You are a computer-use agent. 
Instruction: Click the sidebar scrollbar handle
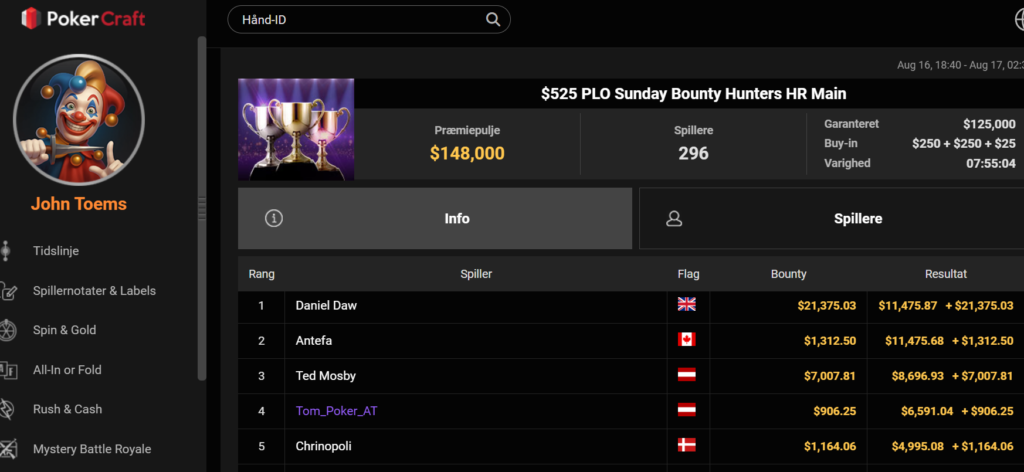pyautogui.click(x=202, y=208)
